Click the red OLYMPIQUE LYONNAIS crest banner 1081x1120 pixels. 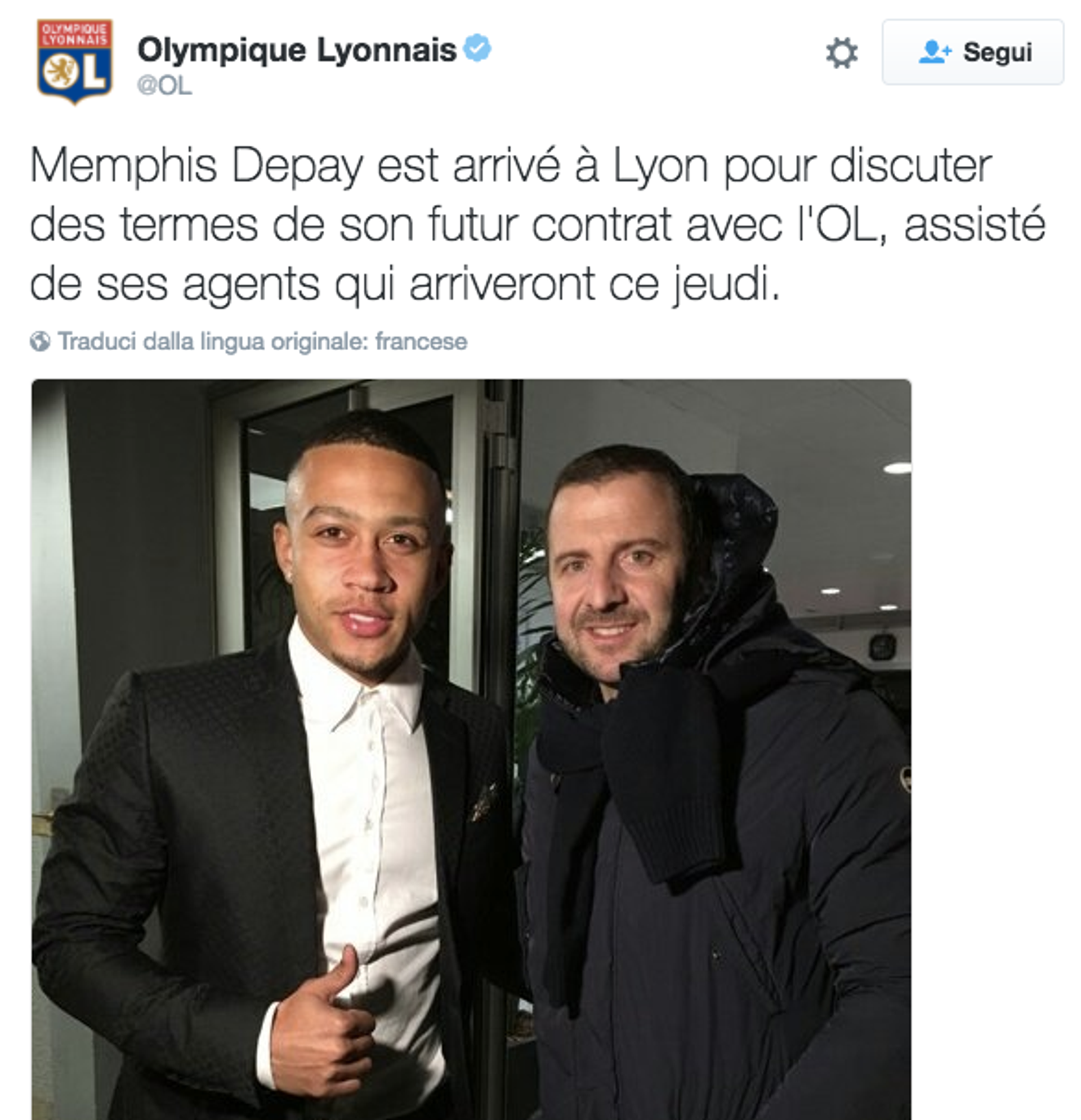(x=75, y=34)
